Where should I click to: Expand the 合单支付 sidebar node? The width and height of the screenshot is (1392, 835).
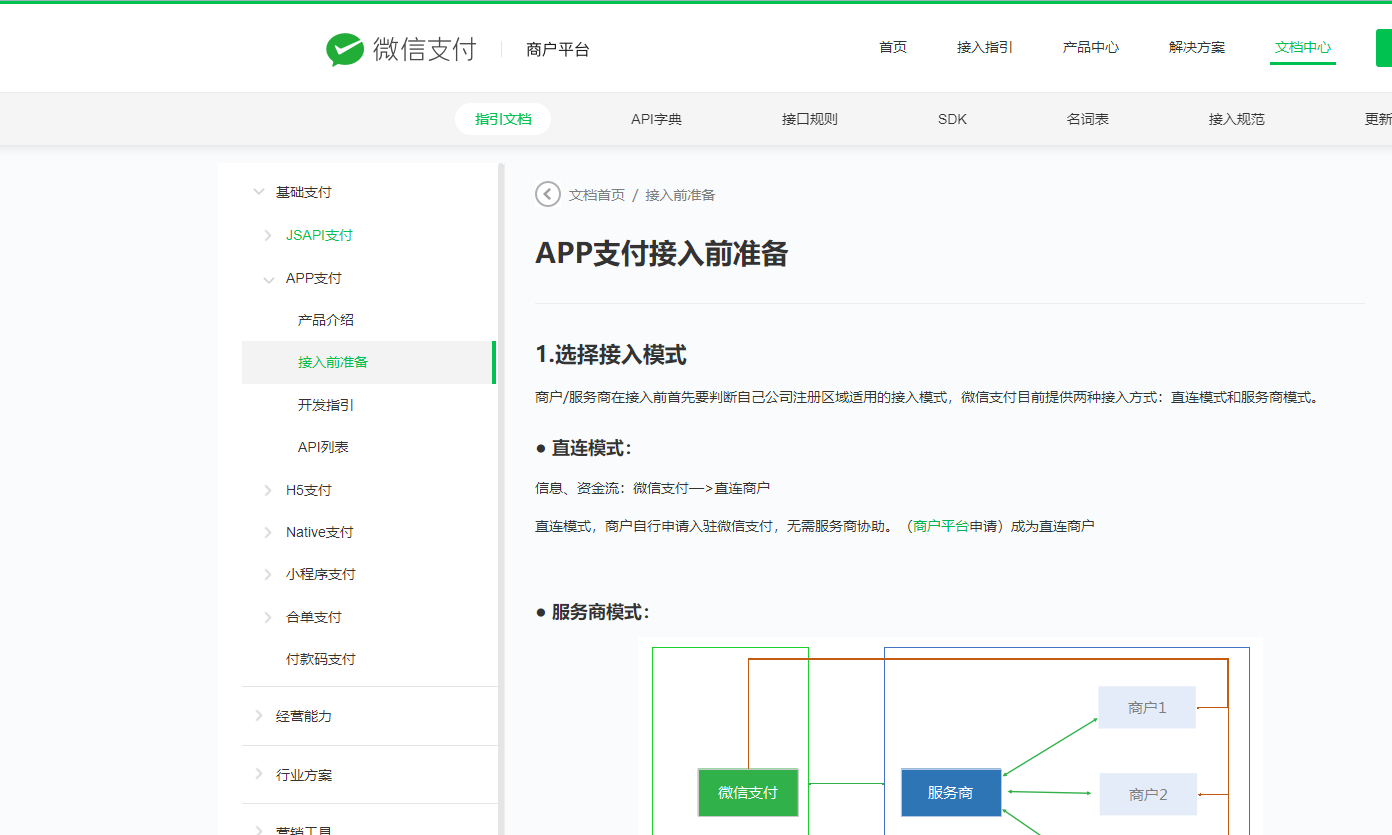click(x=268, y=617)
